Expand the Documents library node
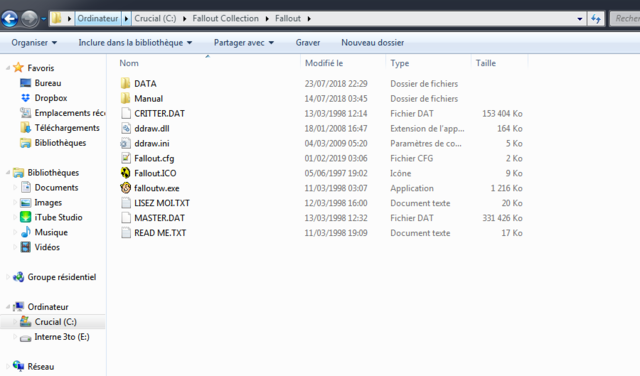 15,188
